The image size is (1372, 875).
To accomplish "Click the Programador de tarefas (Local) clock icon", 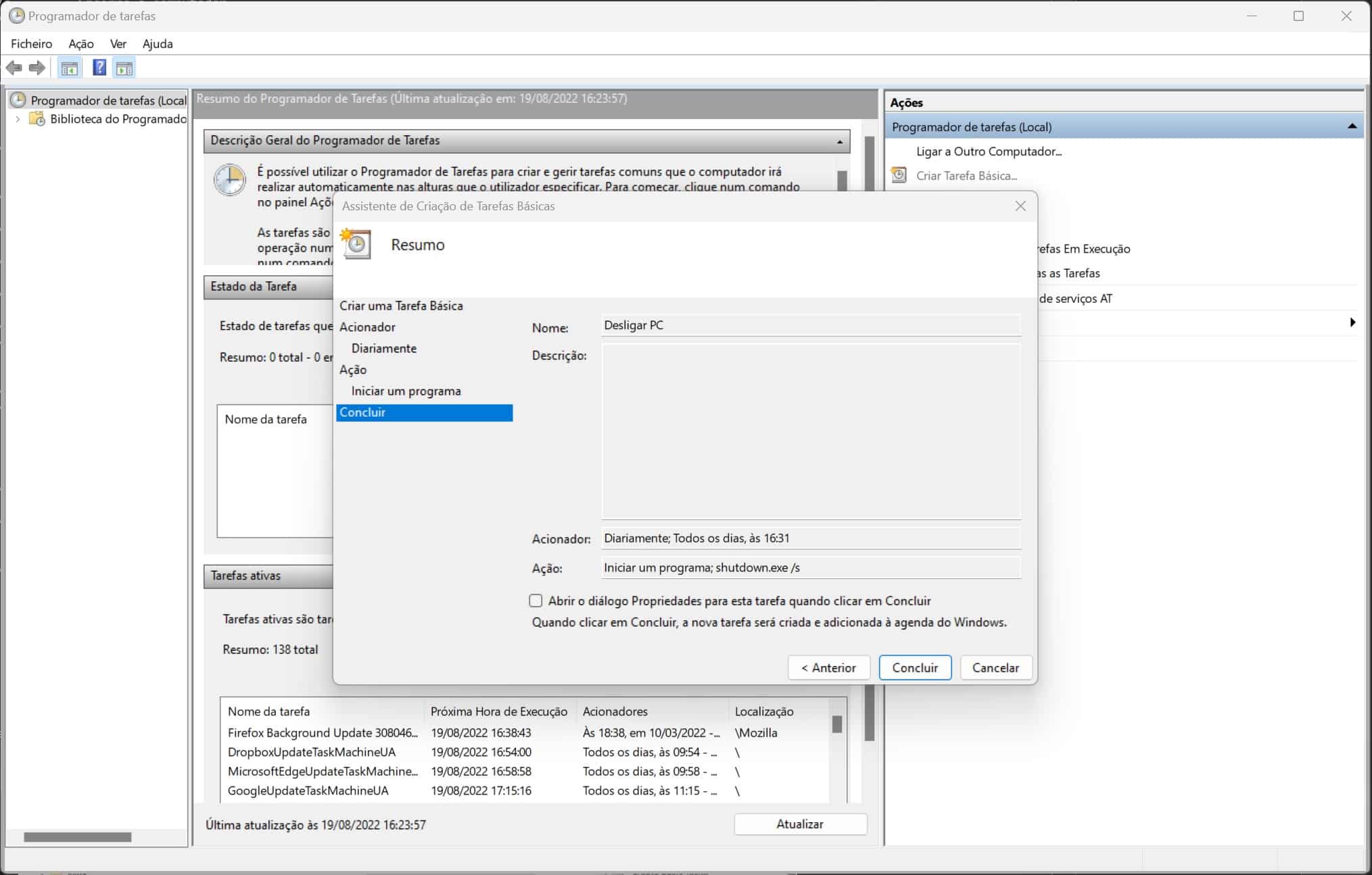I will pyautogui.click(x=18, y=100).
